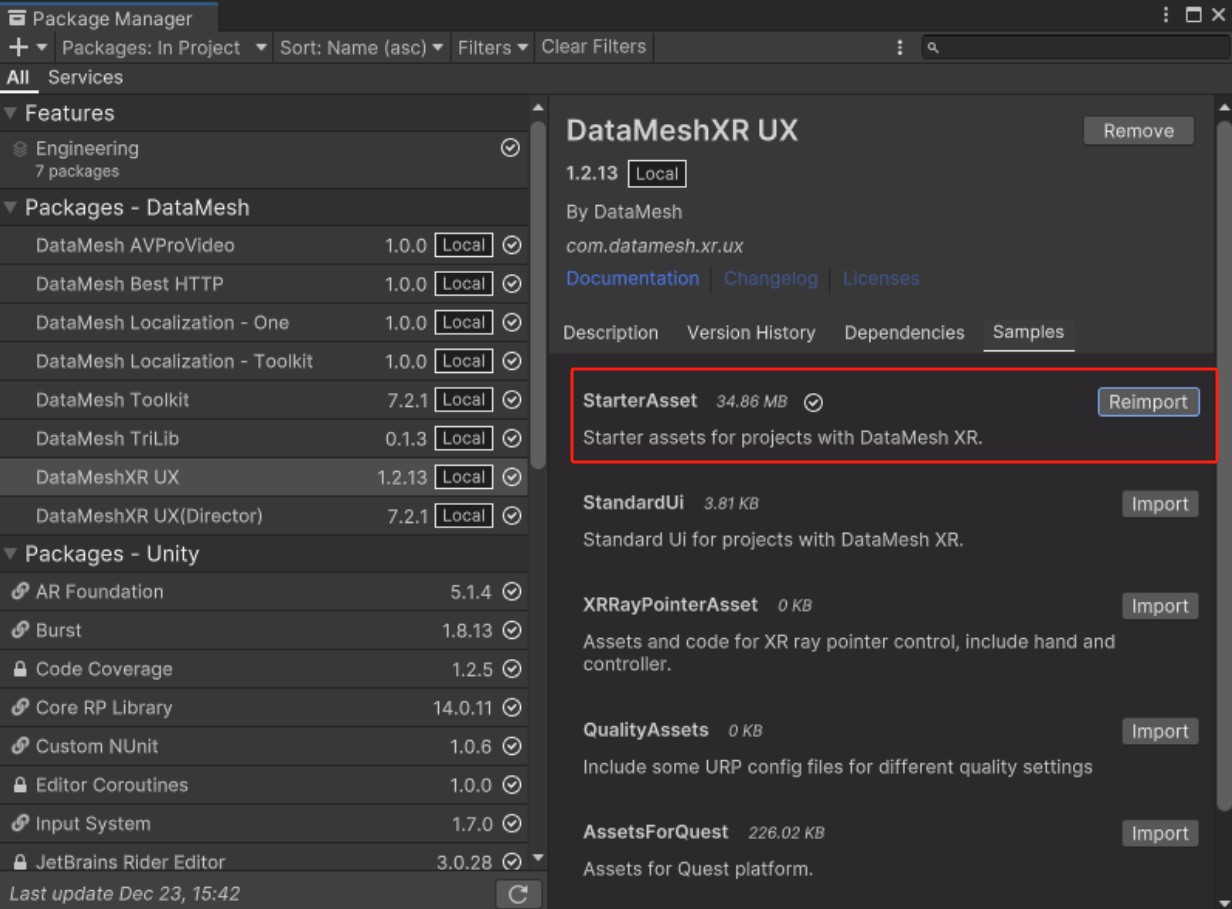Open the Packages: In Project dropdown
Screen dimensions: 1232x909
pos(164,47)
